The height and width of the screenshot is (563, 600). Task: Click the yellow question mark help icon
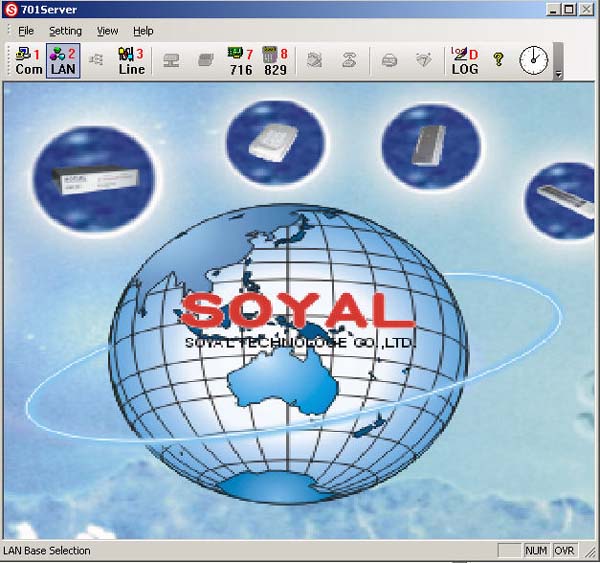point(499,60)
